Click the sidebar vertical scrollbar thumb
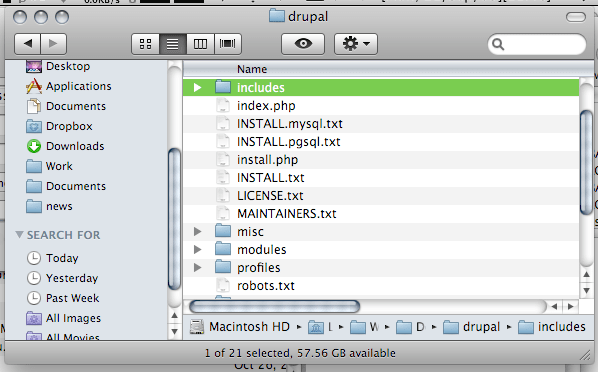The image size is (598, 372). pos(174,219)
